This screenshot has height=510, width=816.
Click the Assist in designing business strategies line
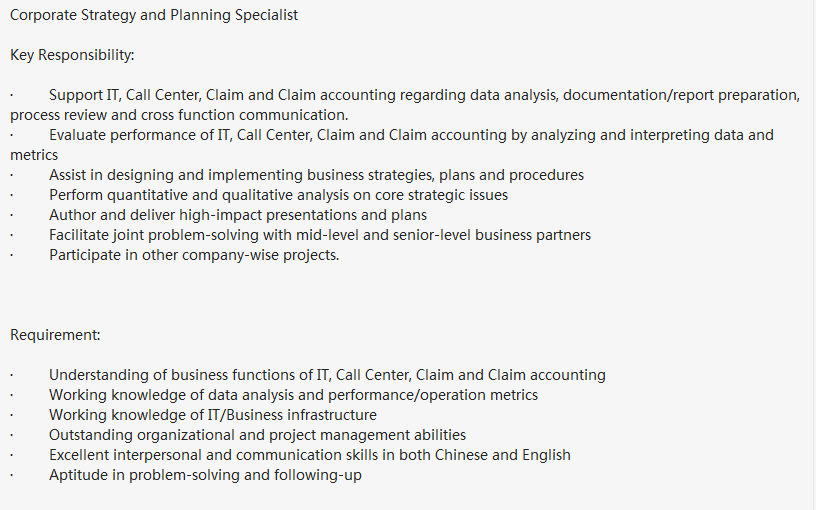click(x=316, y=175)
